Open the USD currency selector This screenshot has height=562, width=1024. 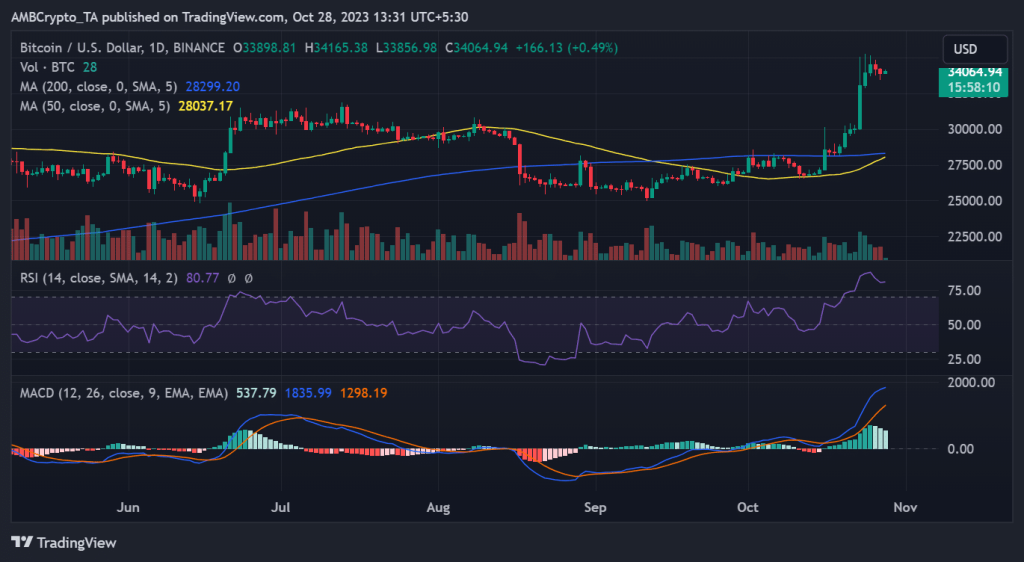tap(964, 49)
